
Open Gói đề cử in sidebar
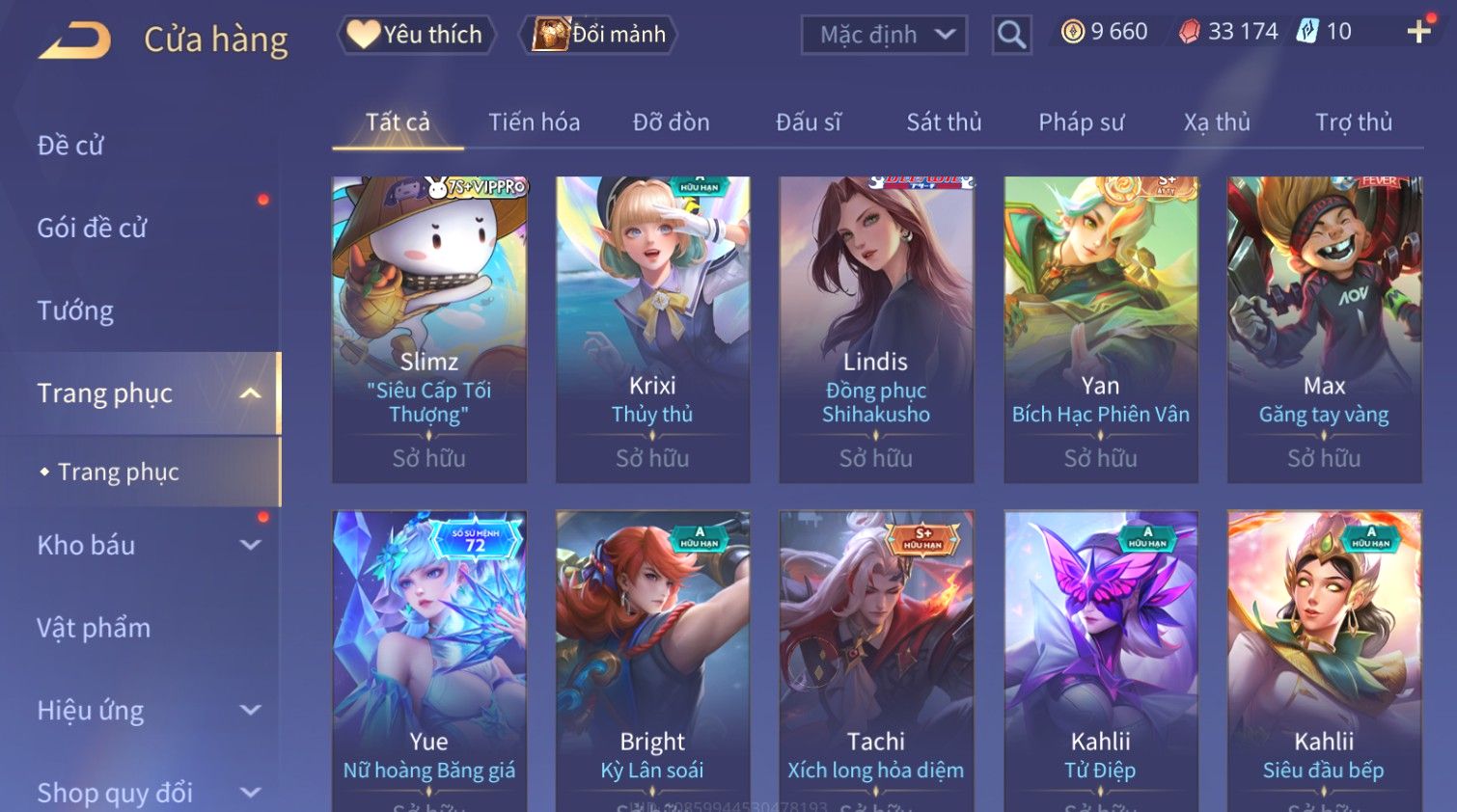coord(92,229)
